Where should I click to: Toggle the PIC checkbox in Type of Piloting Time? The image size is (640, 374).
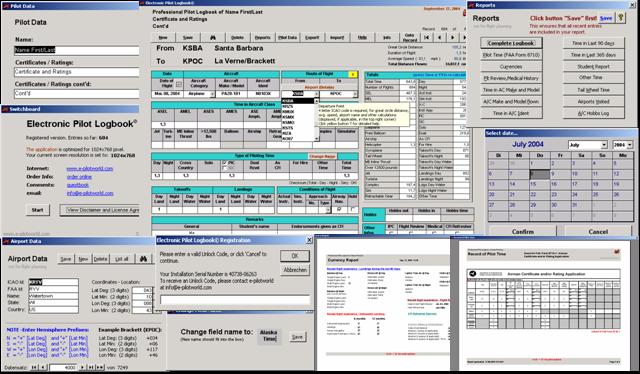[x=224, y=163]
